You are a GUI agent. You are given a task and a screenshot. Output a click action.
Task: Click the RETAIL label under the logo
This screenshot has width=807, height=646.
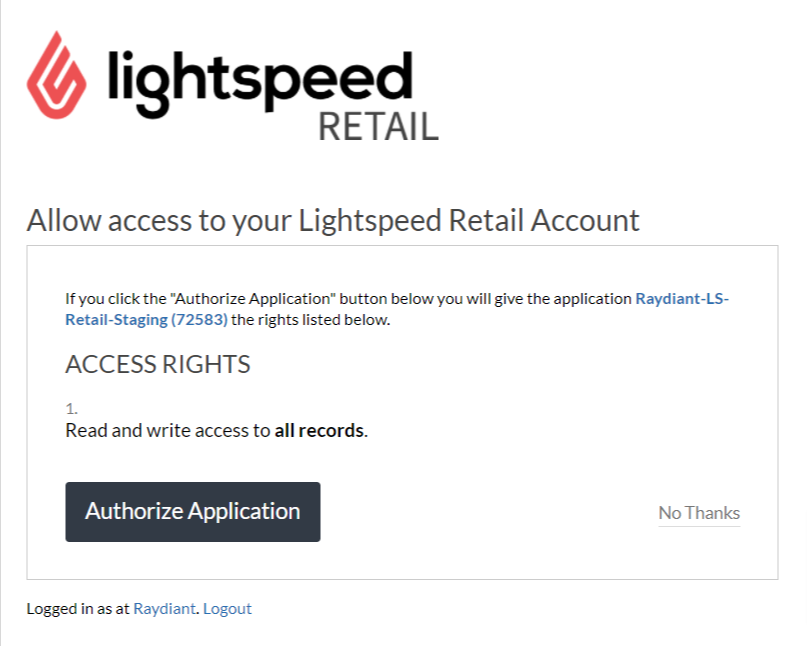point(378,126)
